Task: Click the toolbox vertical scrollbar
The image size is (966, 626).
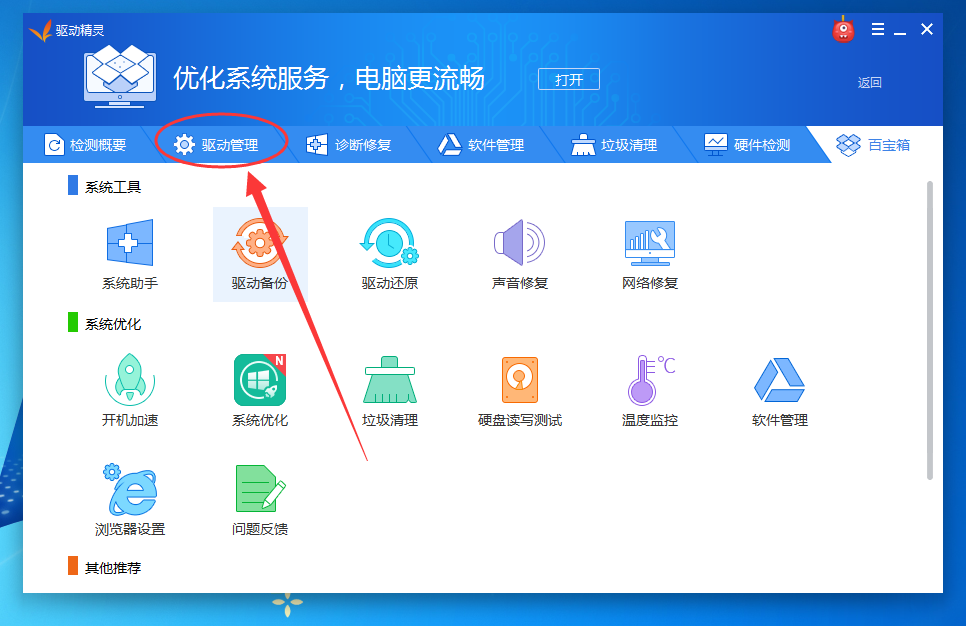Action: tap(930, 330)
